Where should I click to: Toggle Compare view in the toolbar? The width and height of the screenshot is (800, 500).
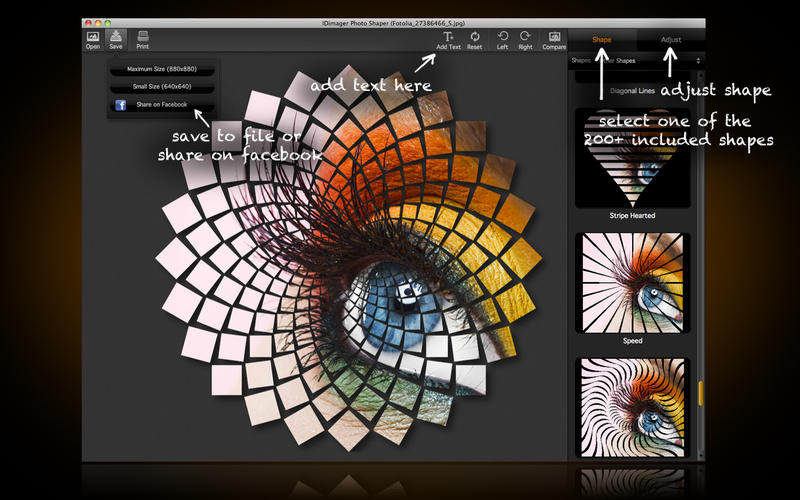coord(553,38)
